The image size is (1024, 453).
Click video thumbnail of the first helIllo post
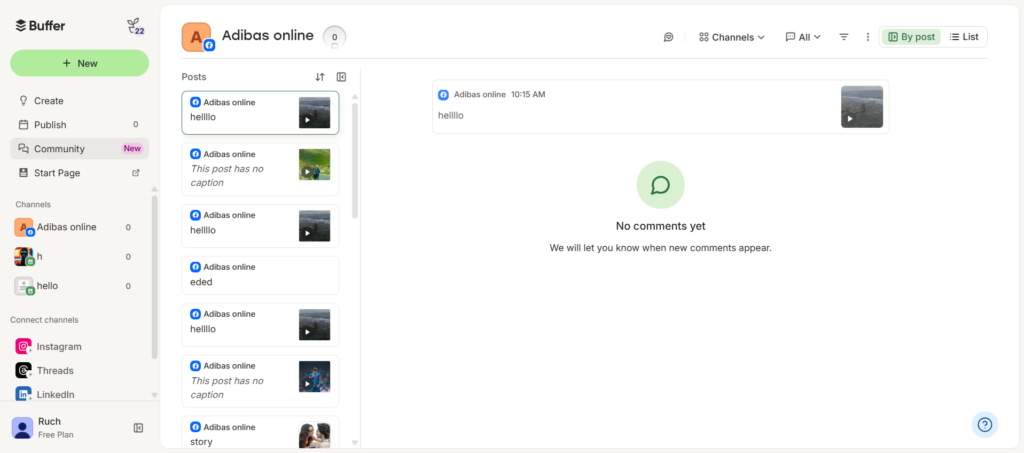[x=314, y=113]
